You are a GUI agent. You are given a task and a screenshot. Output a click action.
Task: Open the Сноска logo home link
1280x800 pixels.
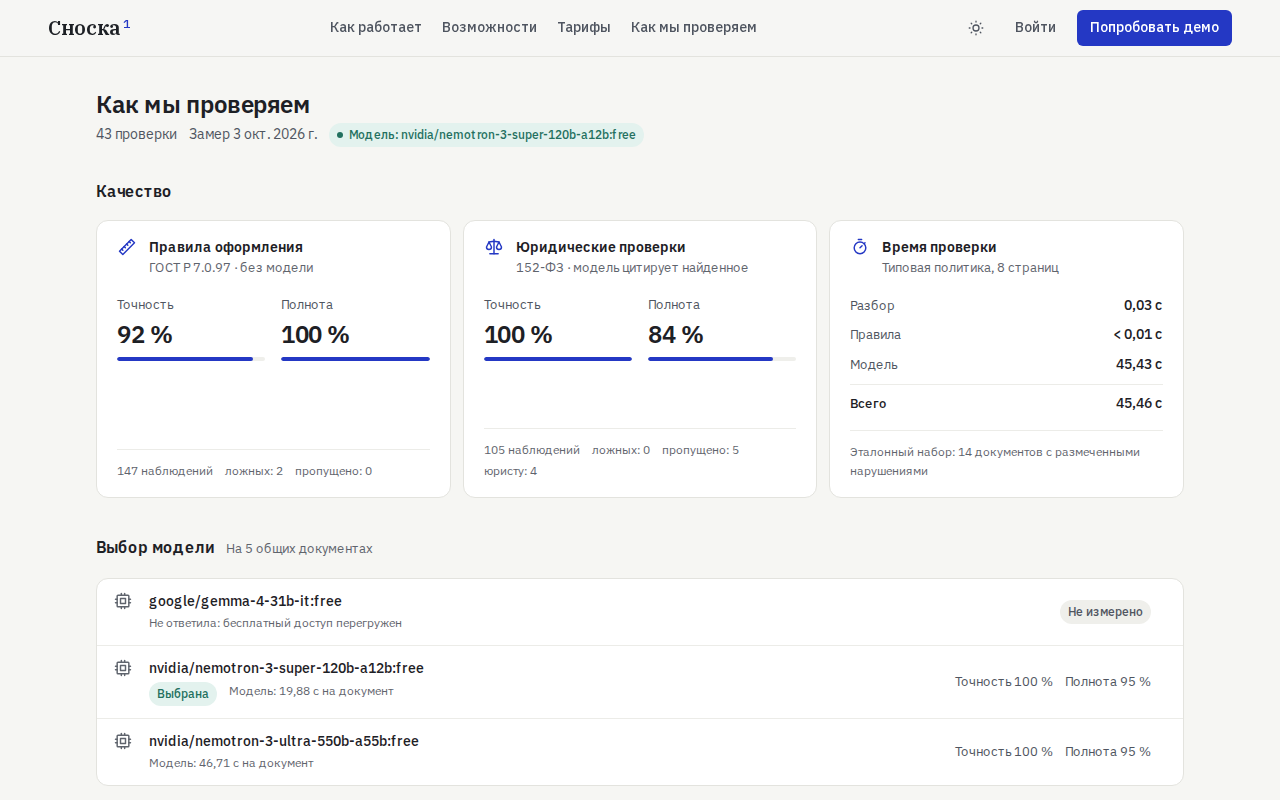(89, 27)
